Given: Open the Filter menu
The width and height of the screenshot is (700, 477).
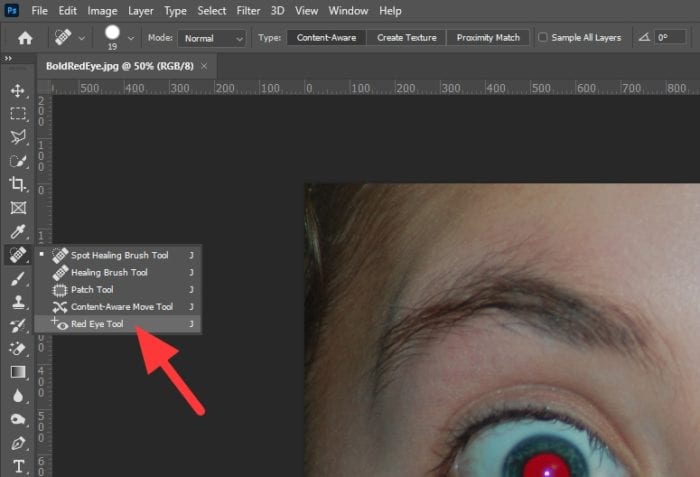Looking at the screenshot, I should point(248,11).
